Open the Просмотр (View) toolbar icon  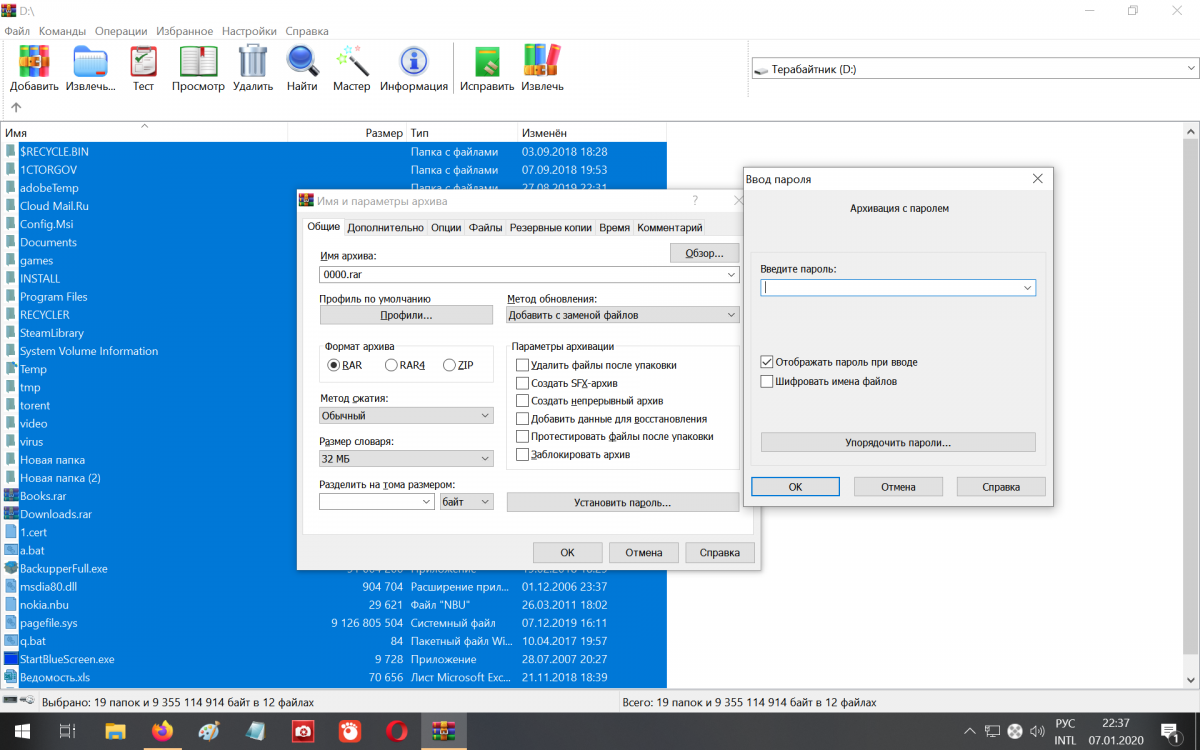(x=198, y=62)
